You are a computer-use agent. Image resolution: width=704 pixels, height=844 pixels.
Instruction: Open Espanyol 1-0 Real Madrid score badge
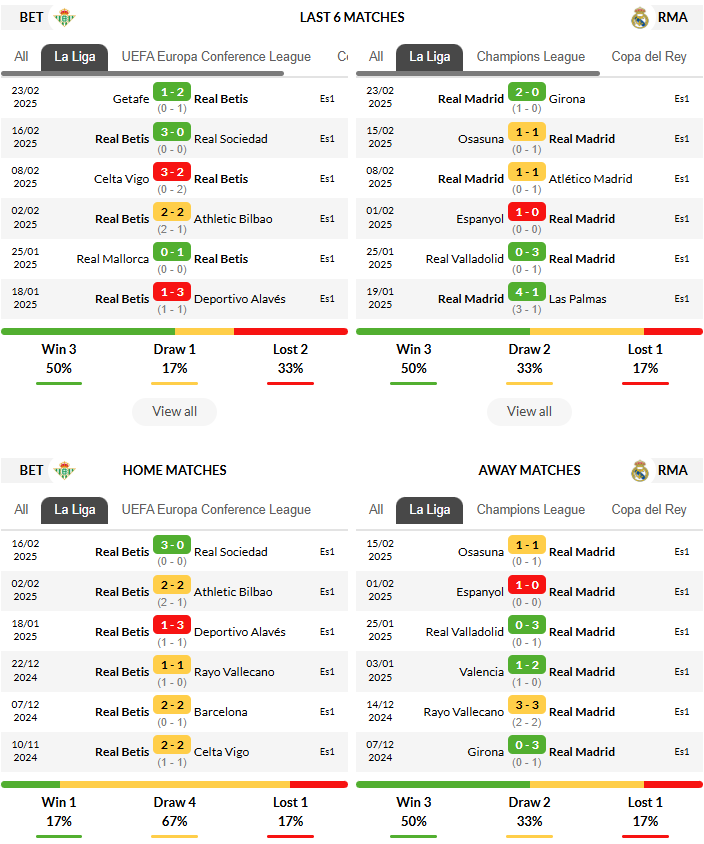527,212
